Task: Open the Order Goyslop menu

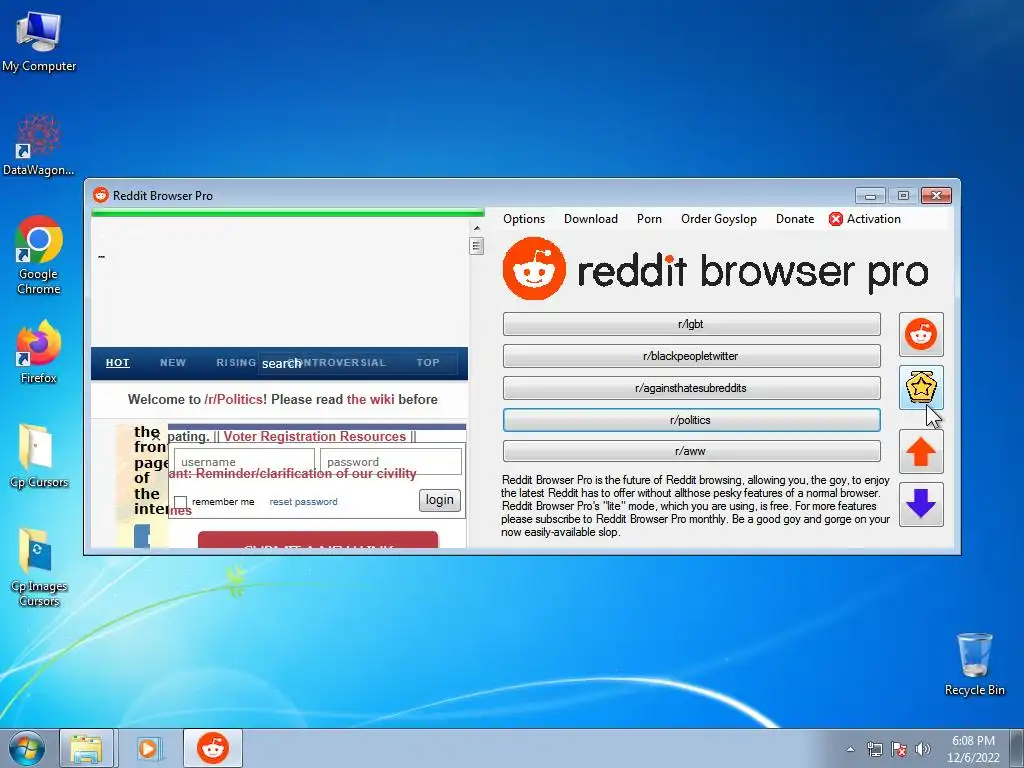Action: 718,219
